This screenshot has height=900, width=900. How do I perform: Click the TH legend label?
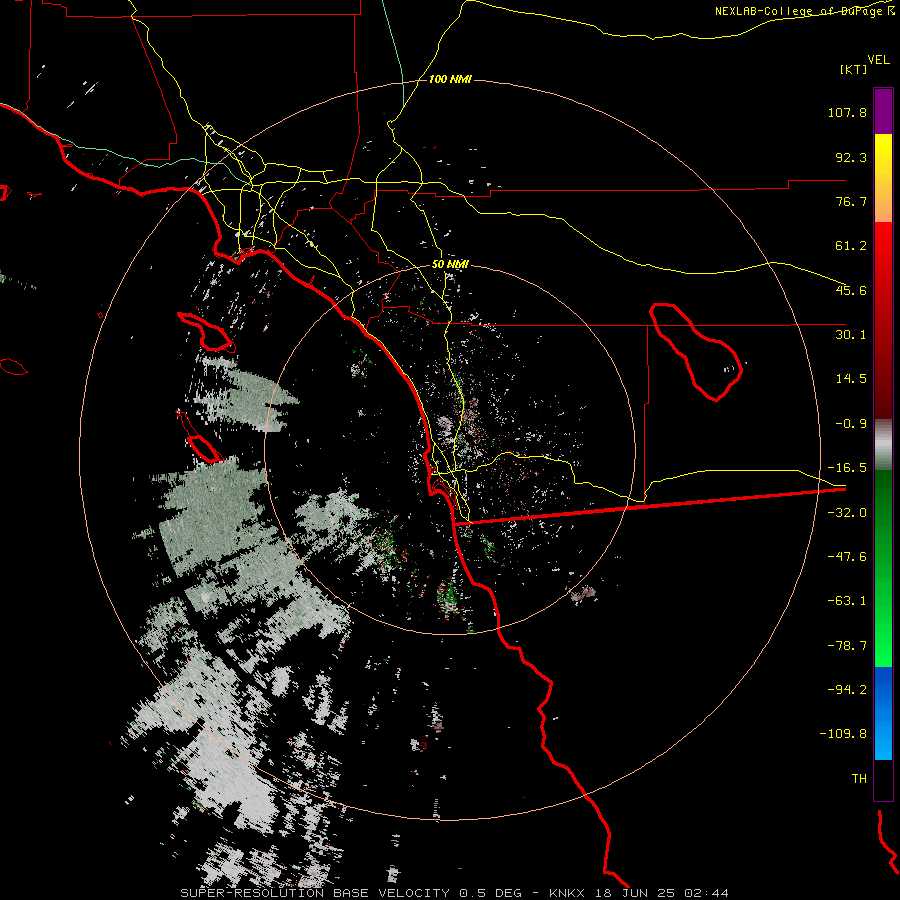click(859, 778)
